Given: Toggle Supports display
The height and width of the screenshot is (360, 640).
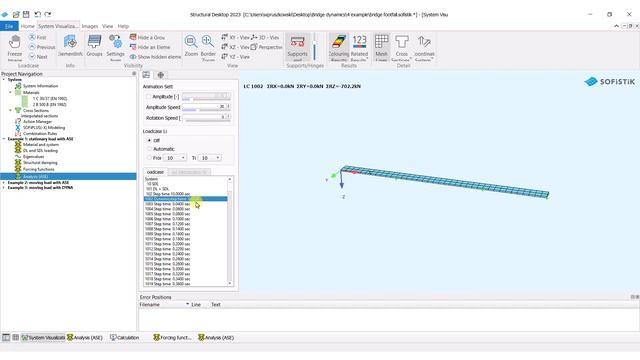Looking at the screenshot, I should [297, 47].
